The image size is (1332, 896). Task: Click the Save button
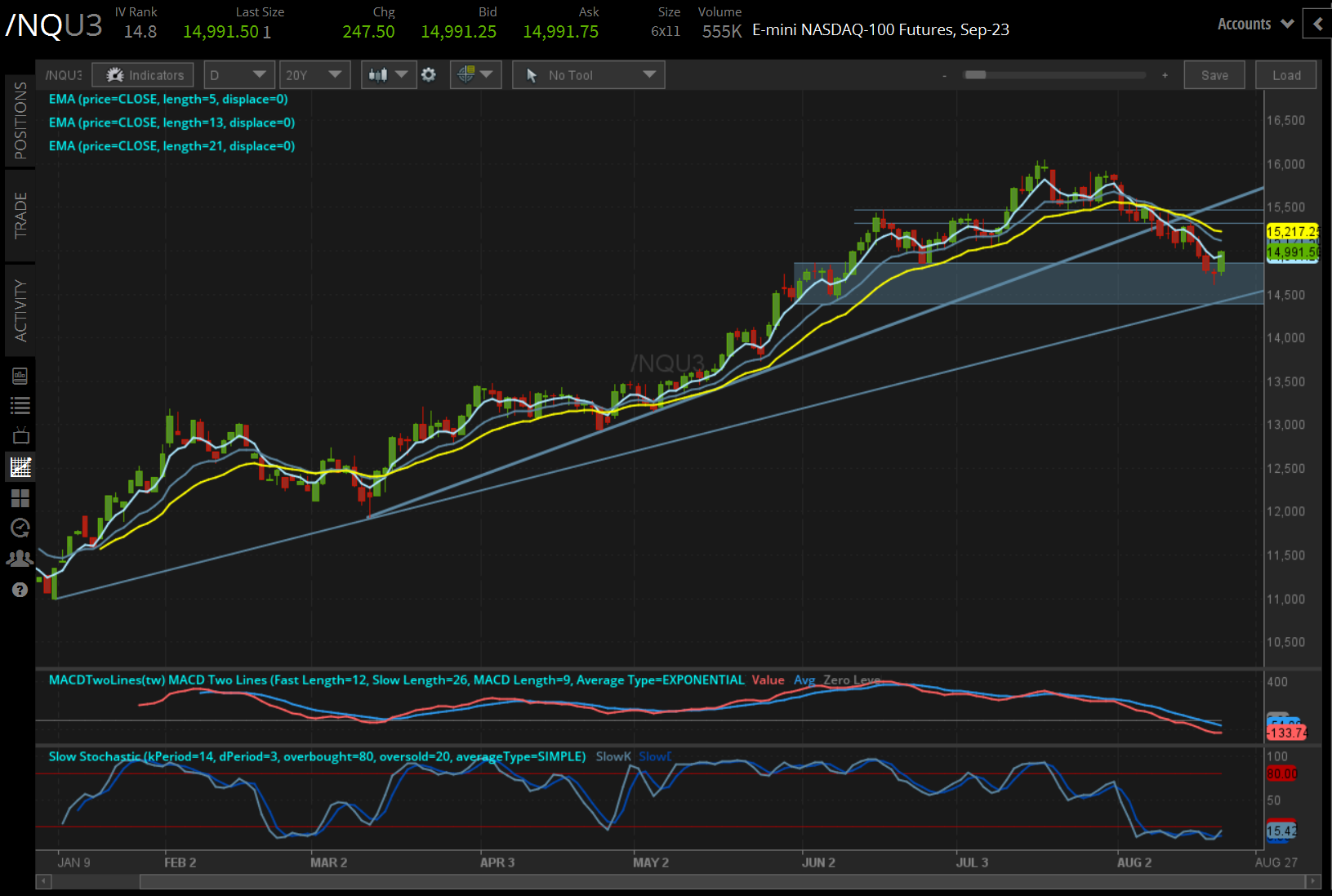coord(1214,74)
